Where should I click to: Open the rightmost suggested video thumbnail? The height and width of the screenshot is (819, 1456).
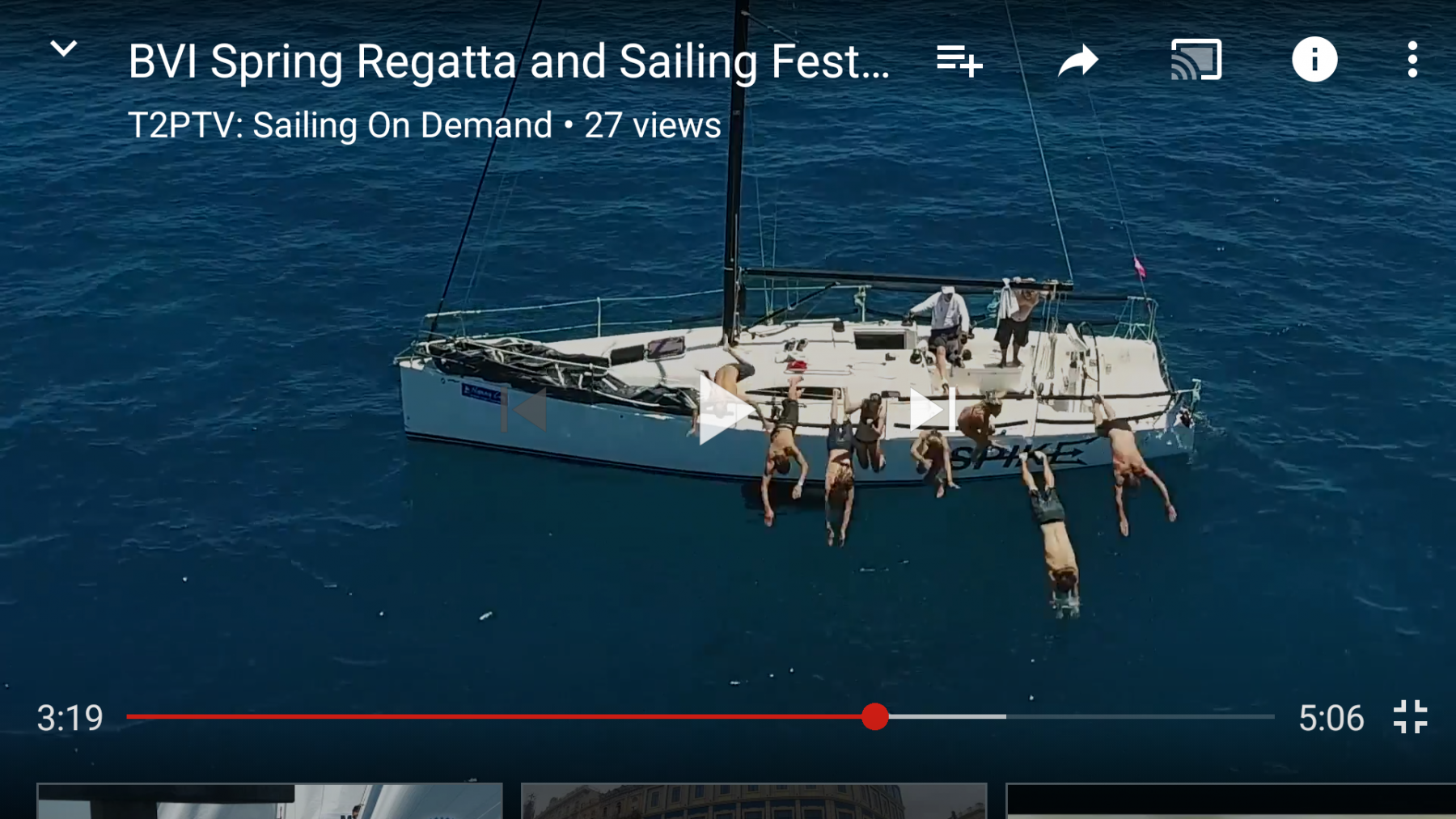1230,800
